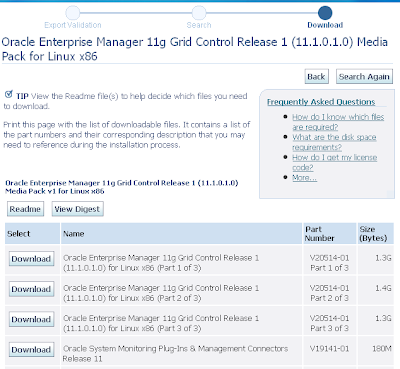Viewport: 400px width, 369px height.
Task: Download System Monitoring Plug-Ins package
Action: (x=31, y=350)
